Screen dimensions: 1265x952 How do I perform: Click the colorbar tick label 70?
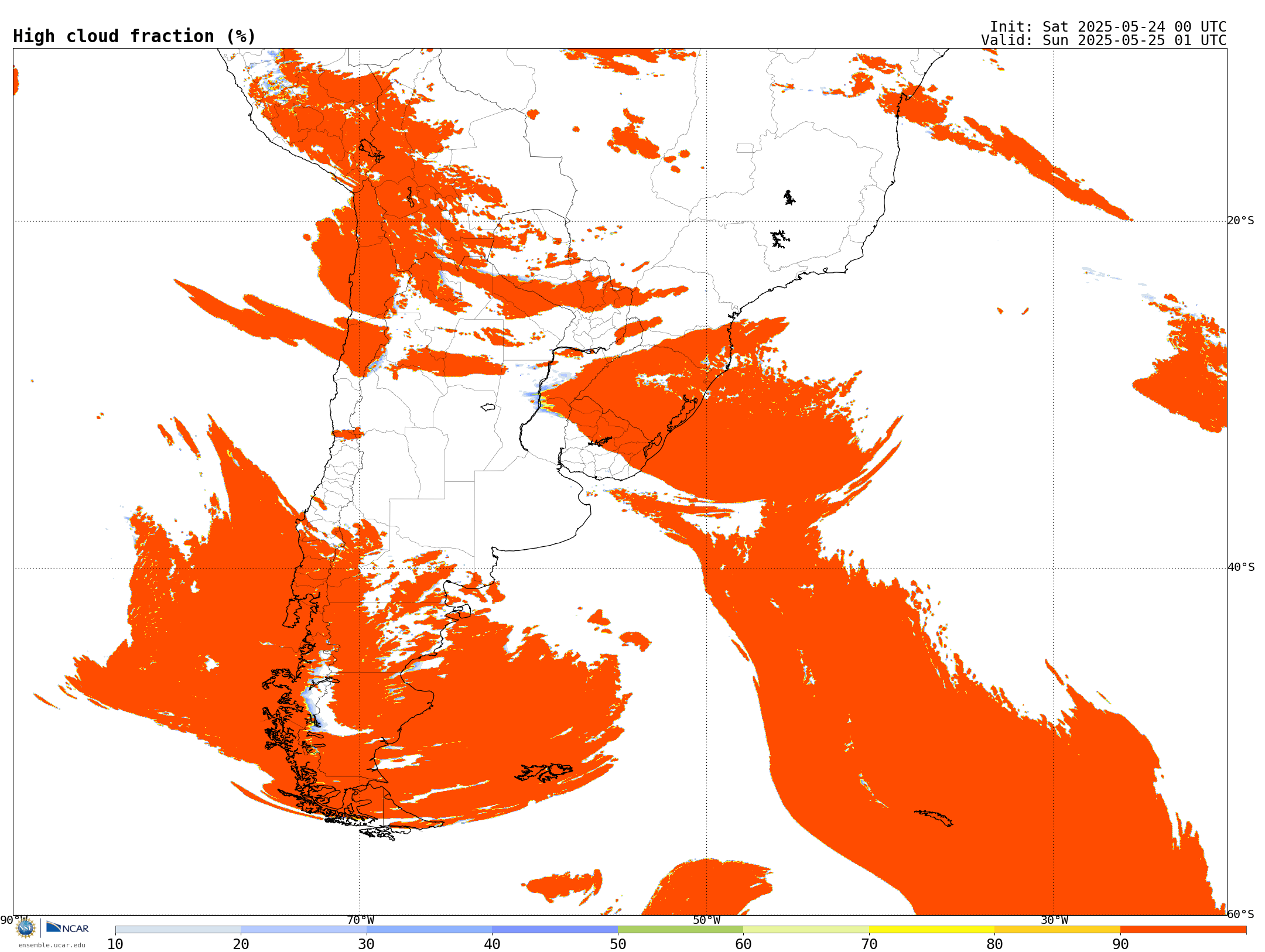click(x=869, y=944)
